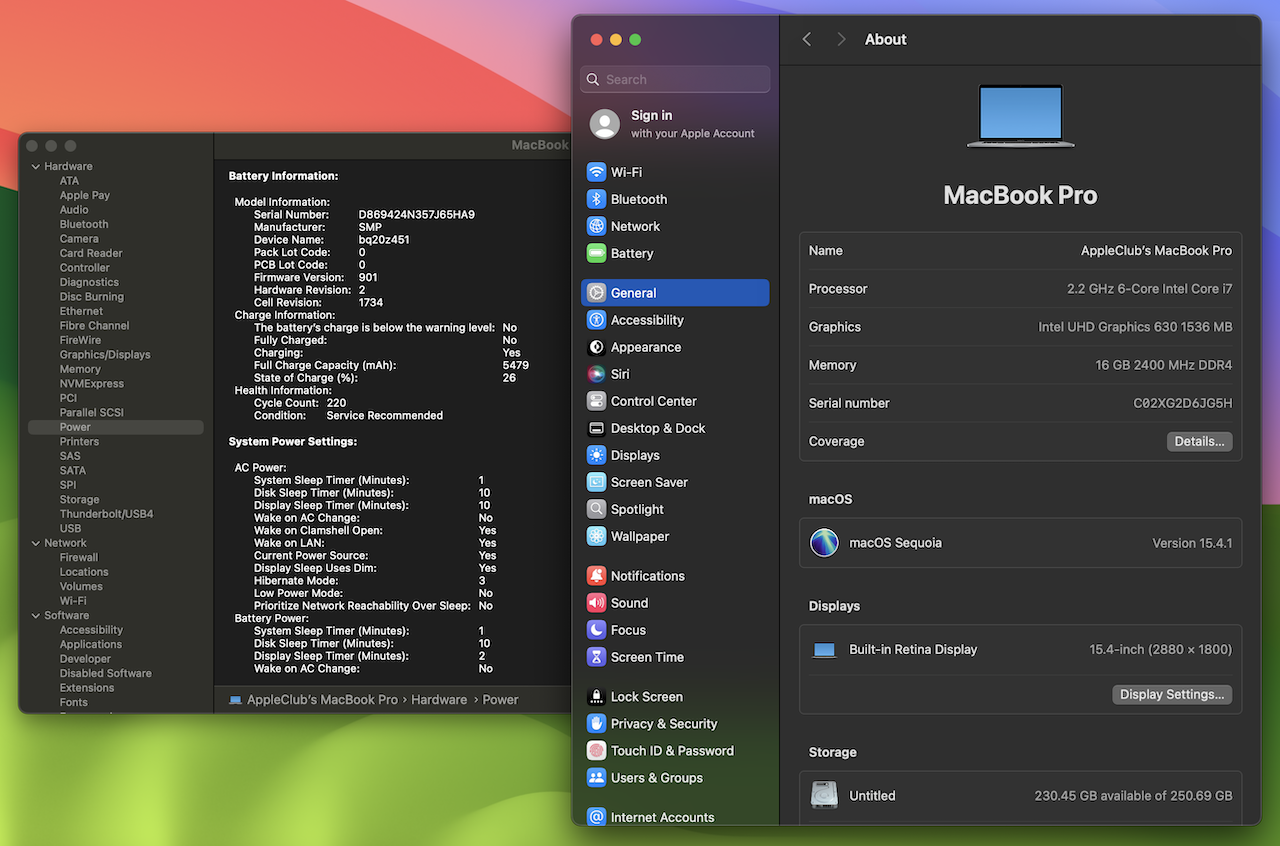
Task: Select Apple Pay in System Information sidebar
Action: point(85,195)
